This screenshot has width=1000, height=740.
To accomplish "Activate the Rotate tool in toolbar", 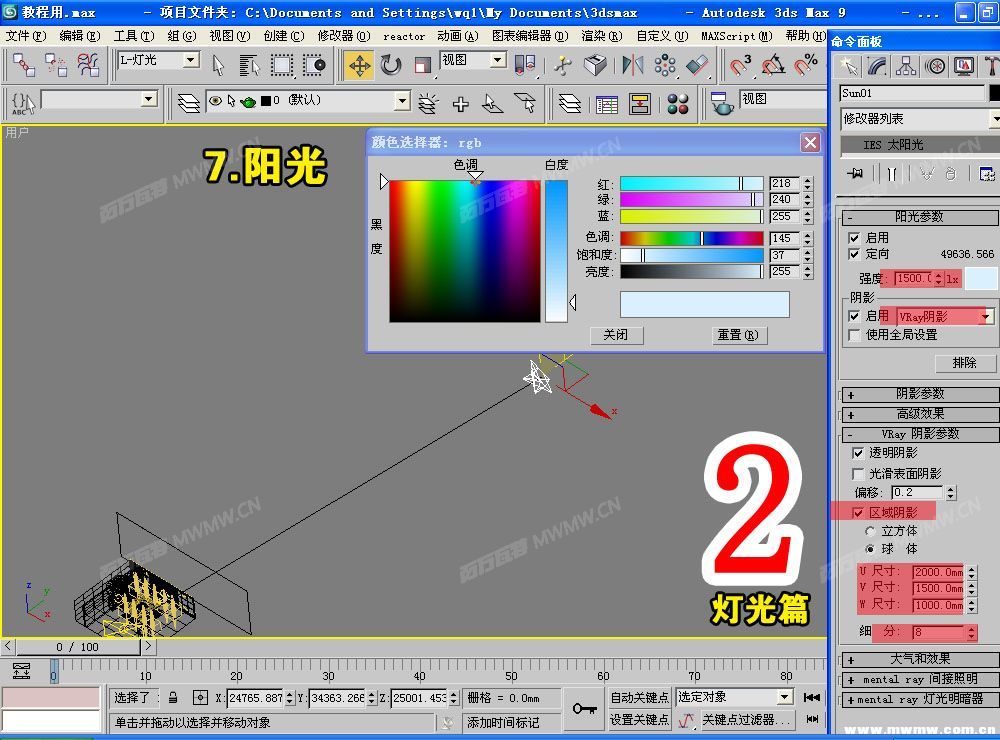I will point(390,66).
